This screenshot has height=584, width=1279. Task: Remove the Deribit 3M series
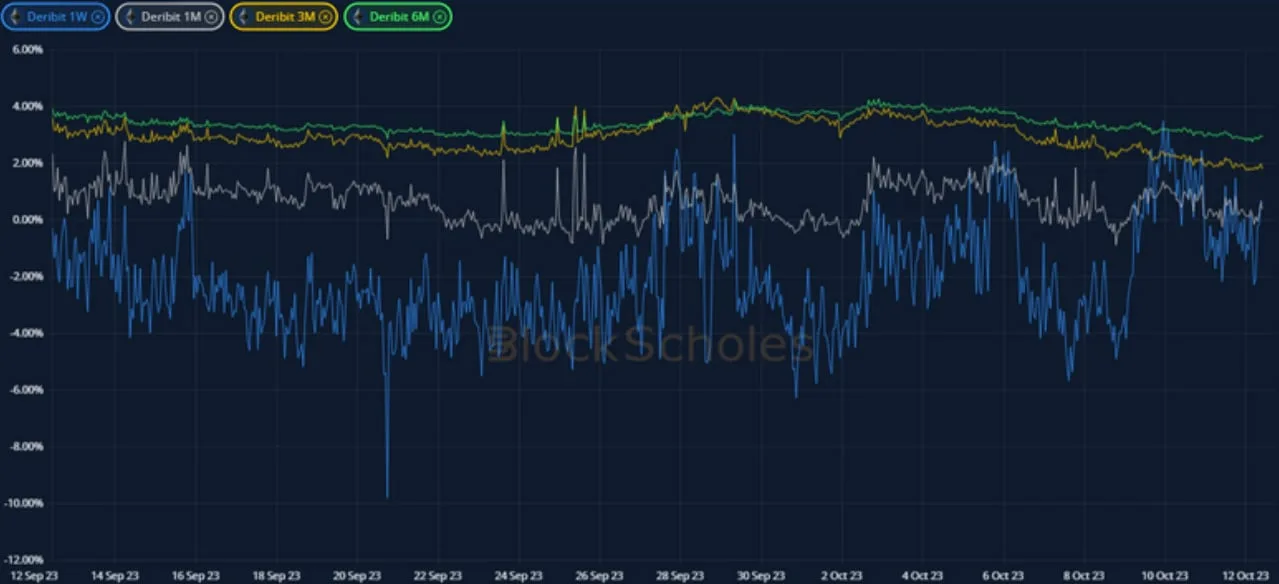point(325,17)
